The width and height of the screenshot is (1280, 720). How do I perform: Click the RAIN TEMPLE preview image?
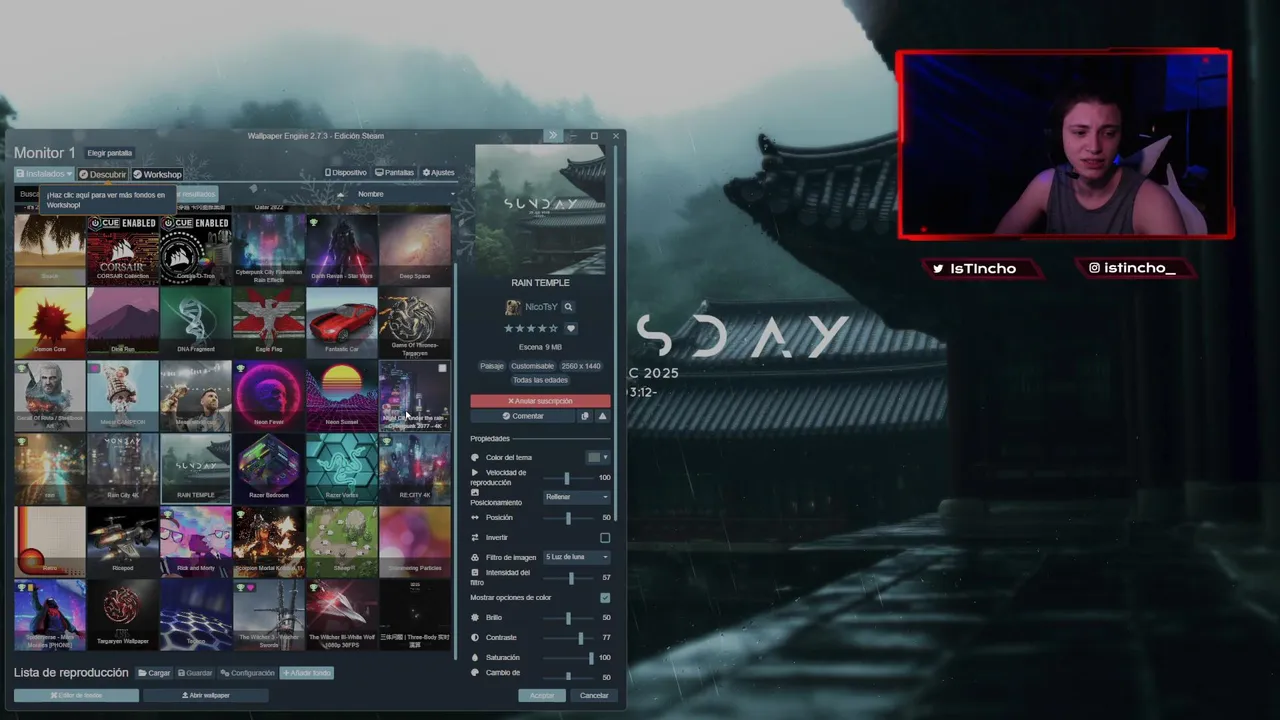point(540,209)
